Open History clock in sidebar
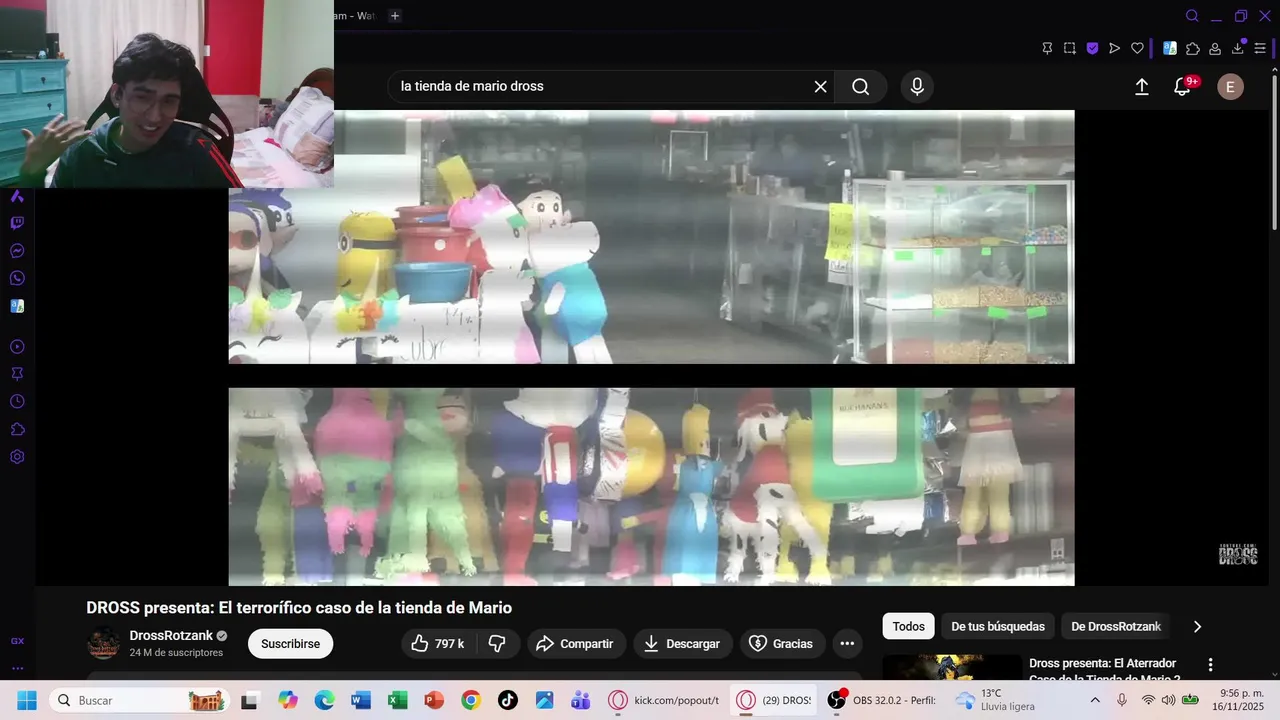 [17, 401]
